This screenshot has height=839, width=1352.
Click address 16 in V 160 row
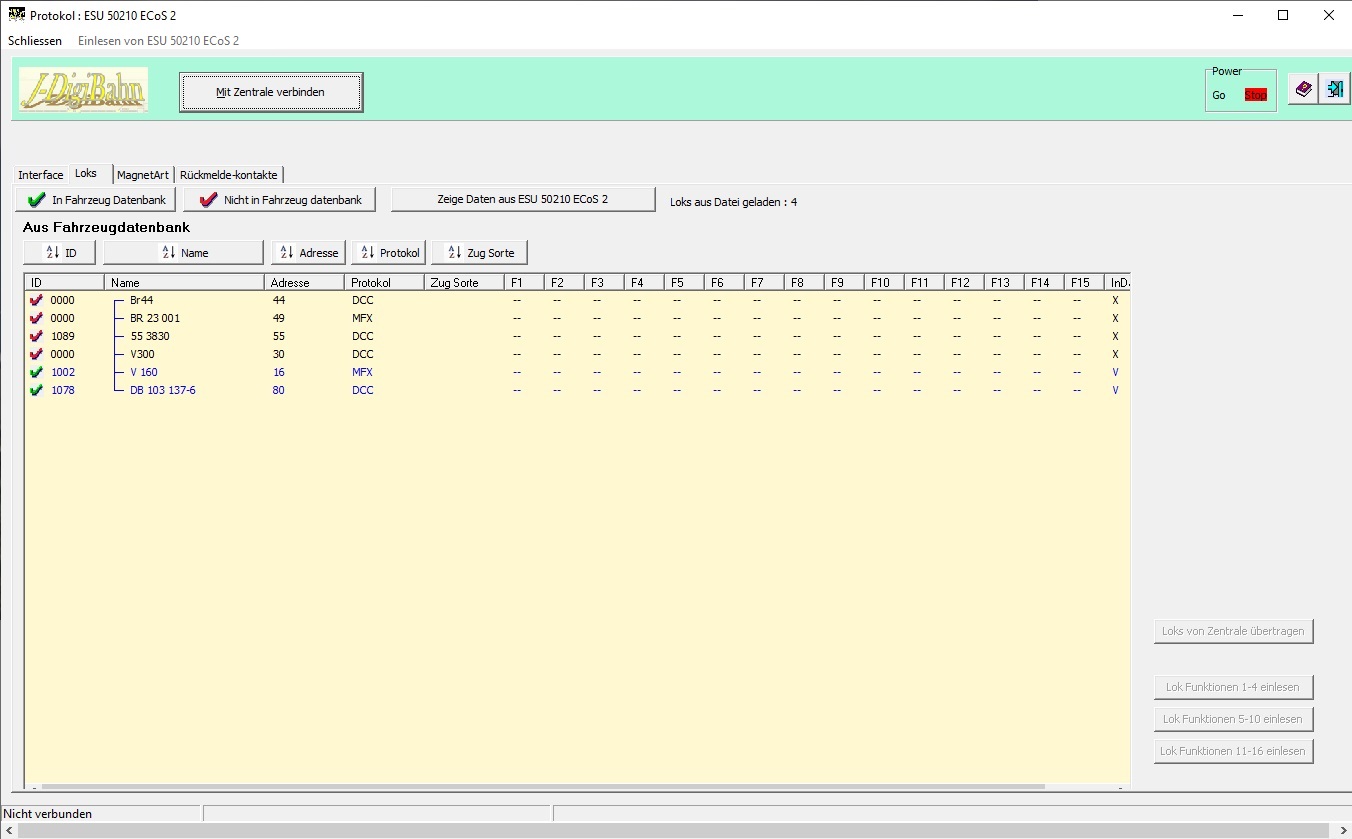pos(278,372)
